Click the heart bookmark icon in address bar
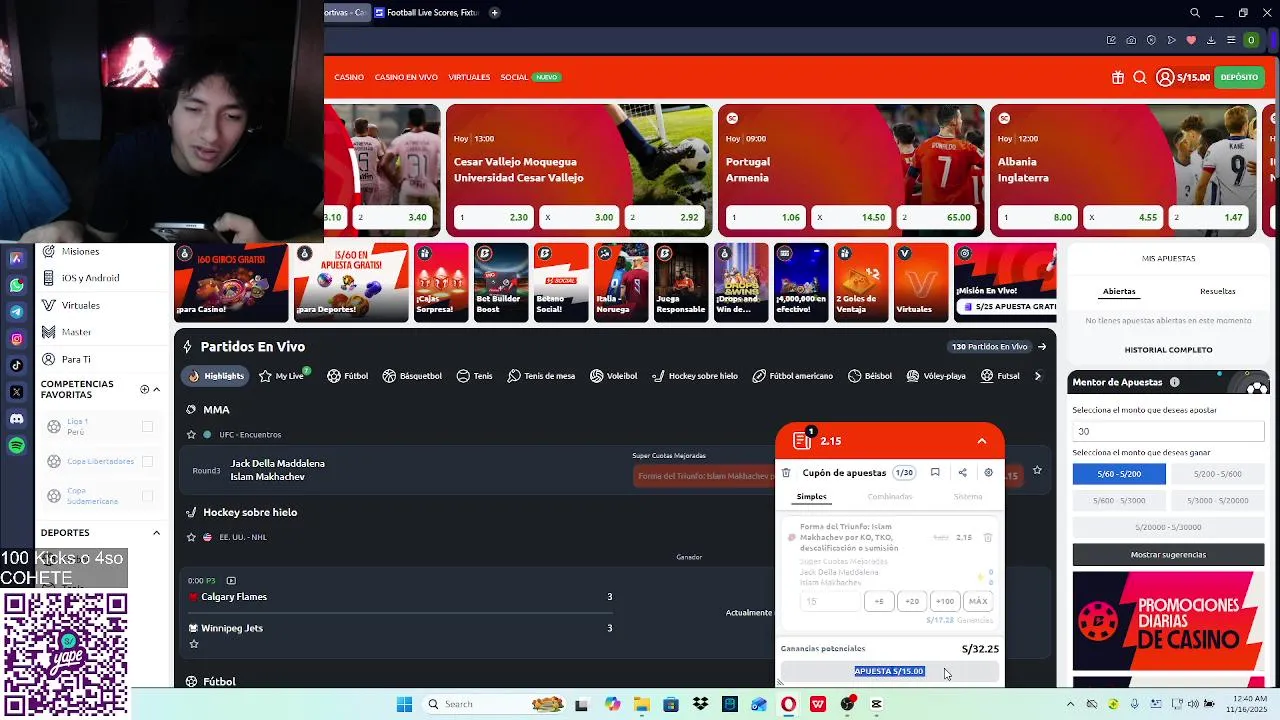This screenshot has height=720, width=1280. [1191, 40]
